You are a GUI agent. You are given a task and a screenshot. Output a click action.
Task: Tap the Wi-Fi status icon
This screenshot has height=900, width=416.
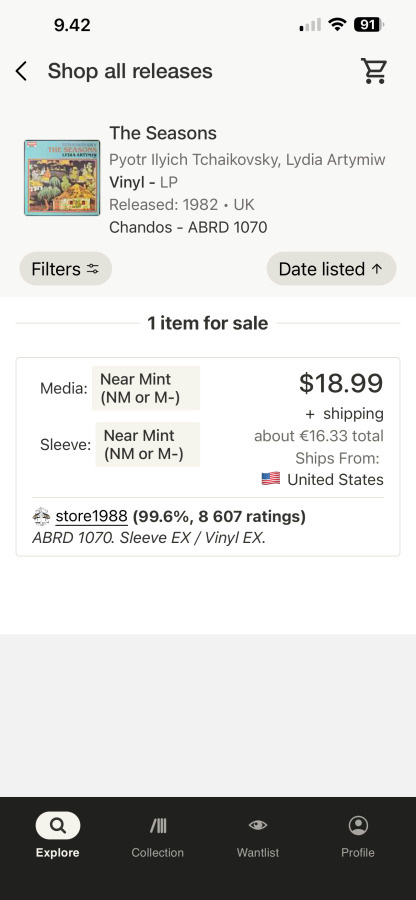tap(337, 24)
